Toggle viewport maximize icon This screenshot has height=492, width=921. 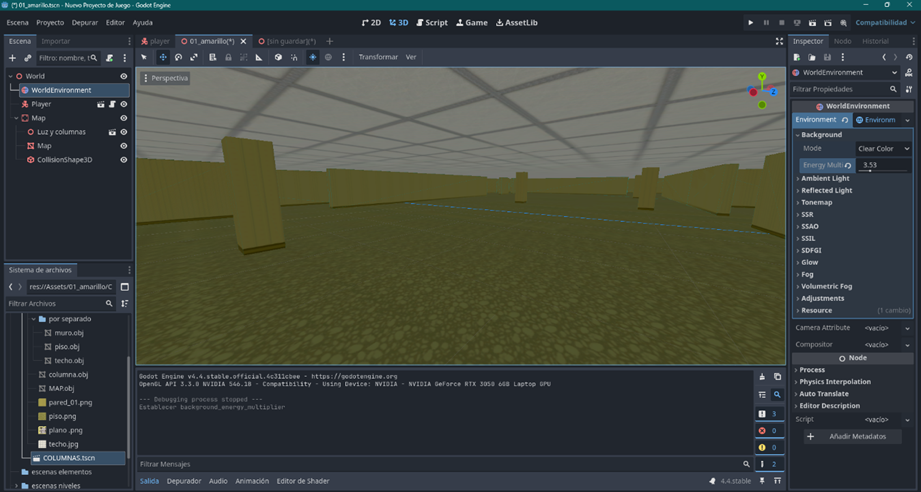pos(779,41)
